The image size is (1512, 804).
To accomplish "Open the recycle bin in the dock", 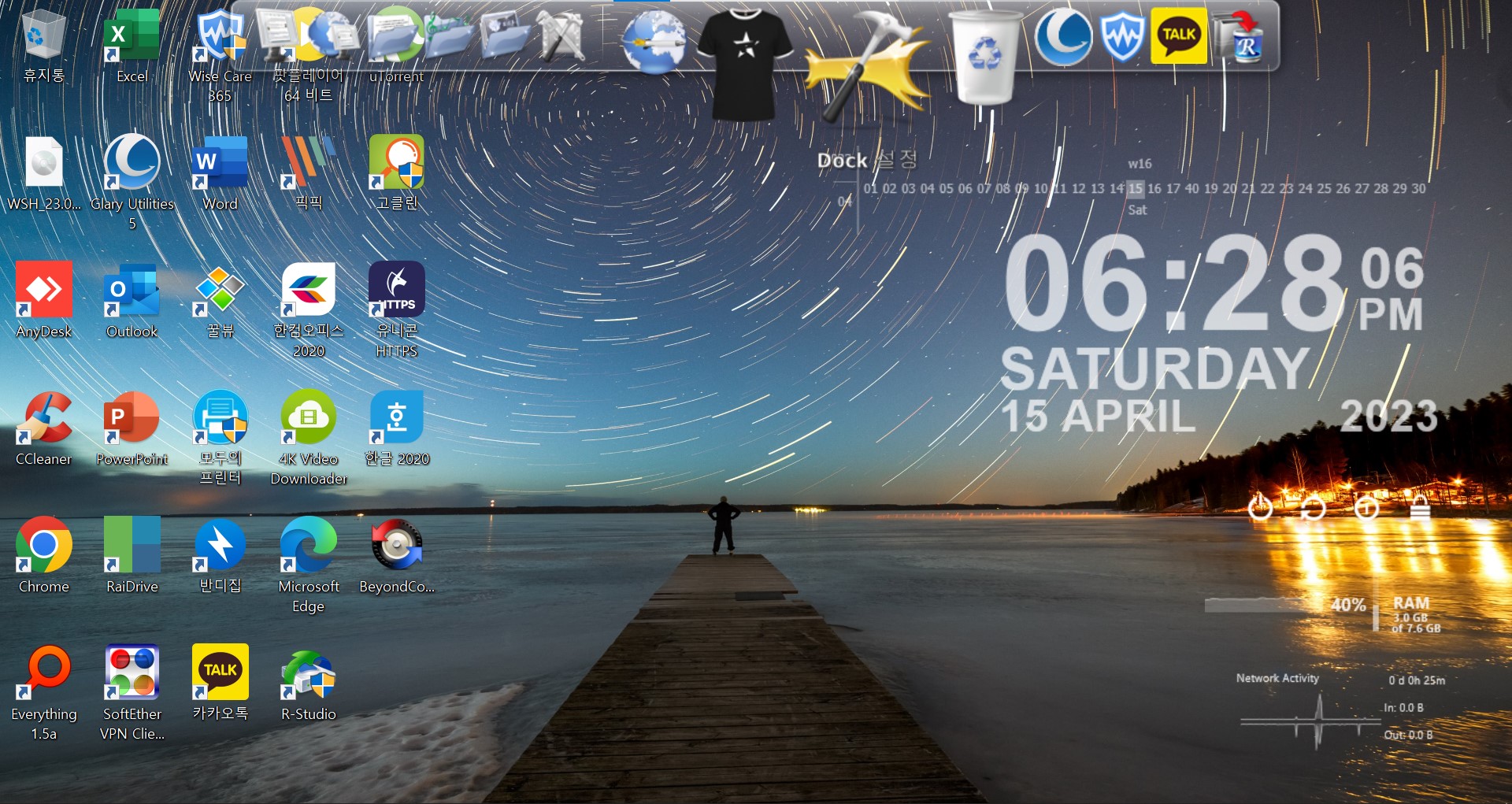I will (985, 57).
